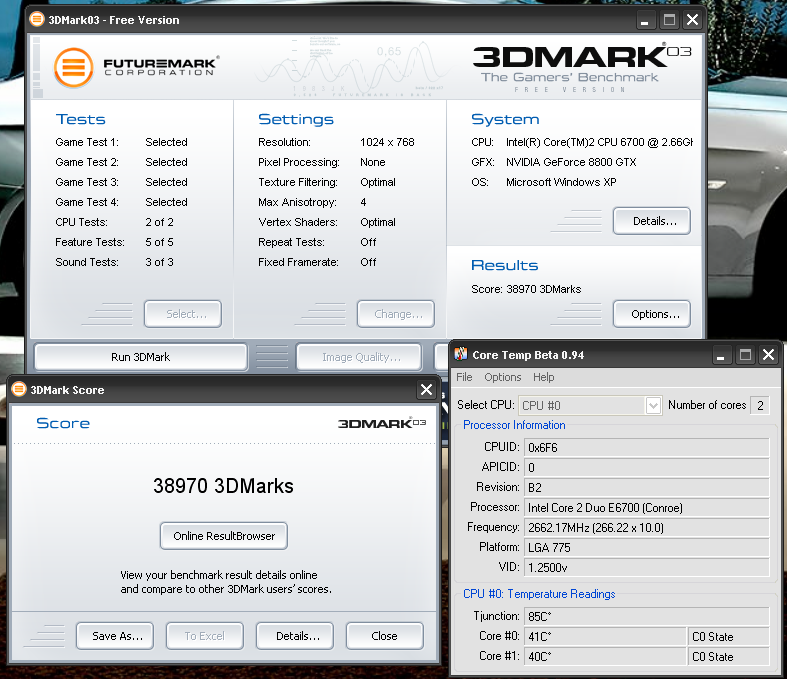Screen dimensions: 787x679
Task: Click the Max Anisotropy value 4
Action: pyautogui.click(x=363, y=202)
